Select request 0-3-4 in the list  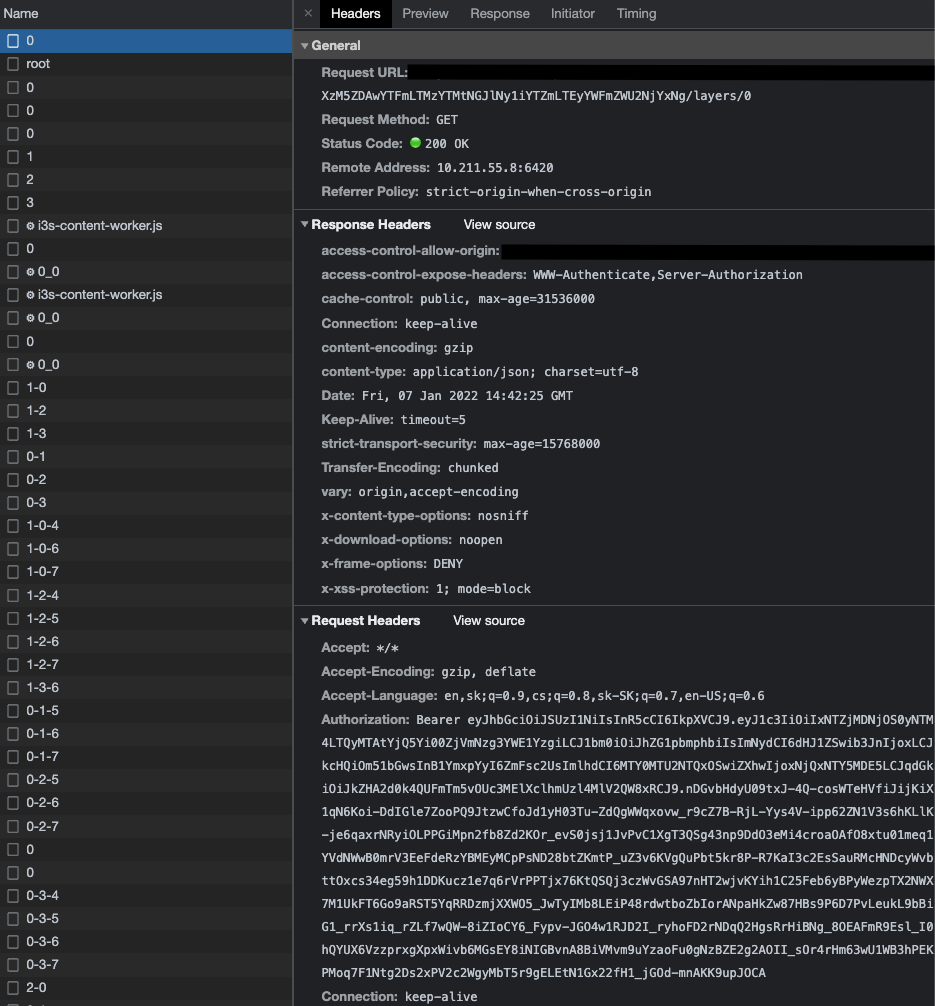(146, 896)
